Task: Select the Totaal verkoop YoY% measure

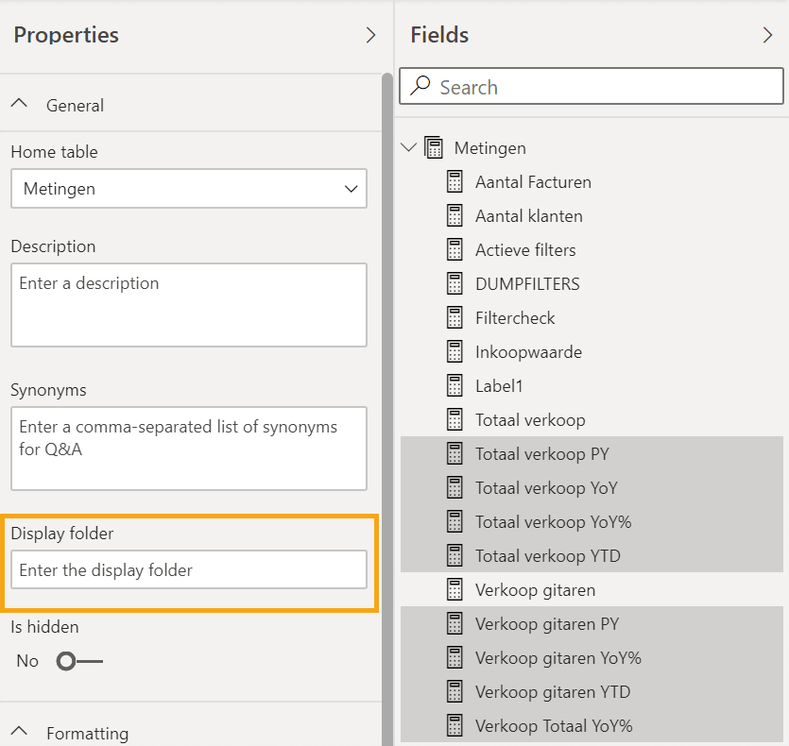Action: click(x=553, y=522)
